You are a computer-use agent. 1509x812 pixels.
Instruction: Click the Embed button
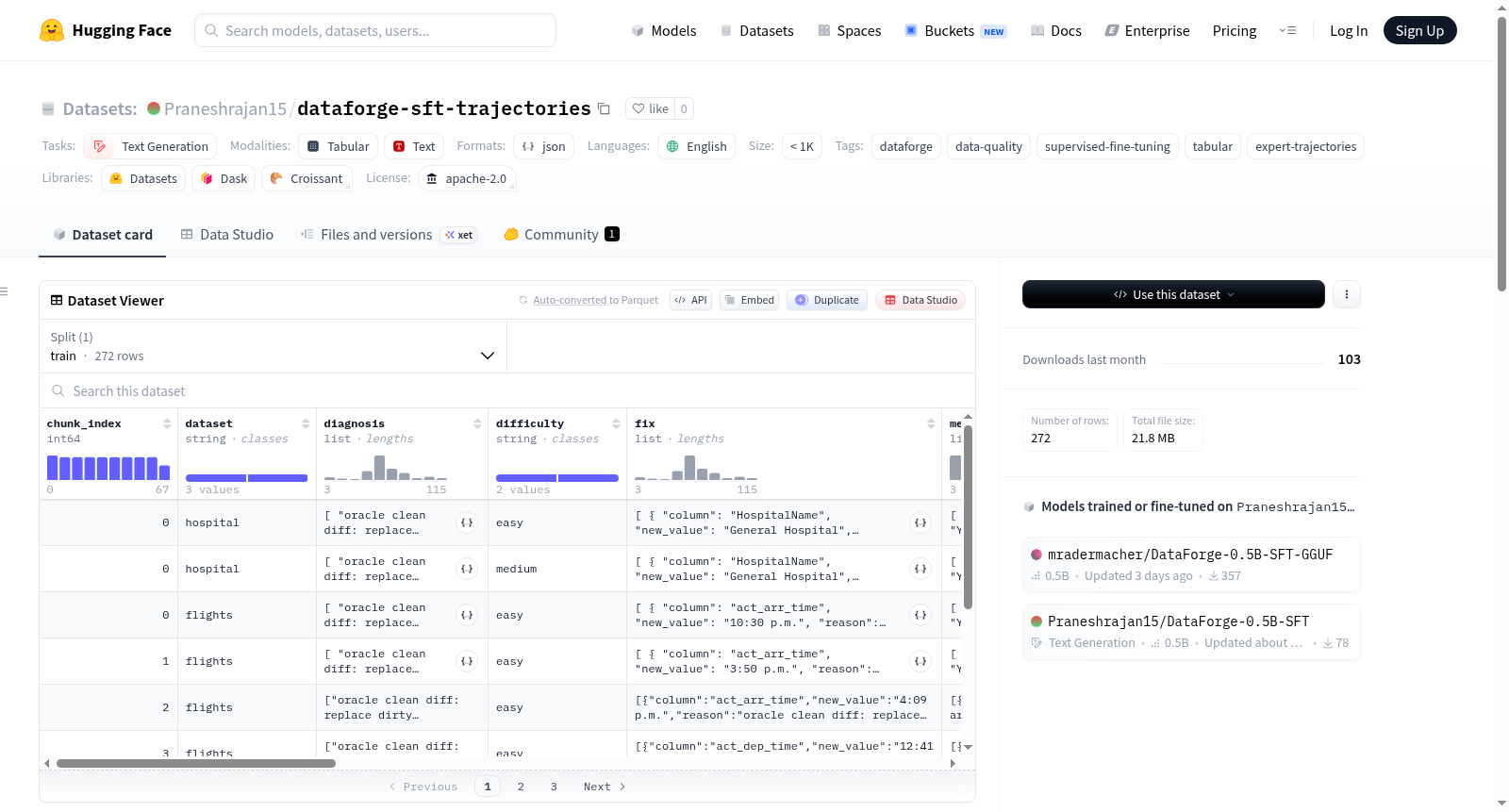749,300
